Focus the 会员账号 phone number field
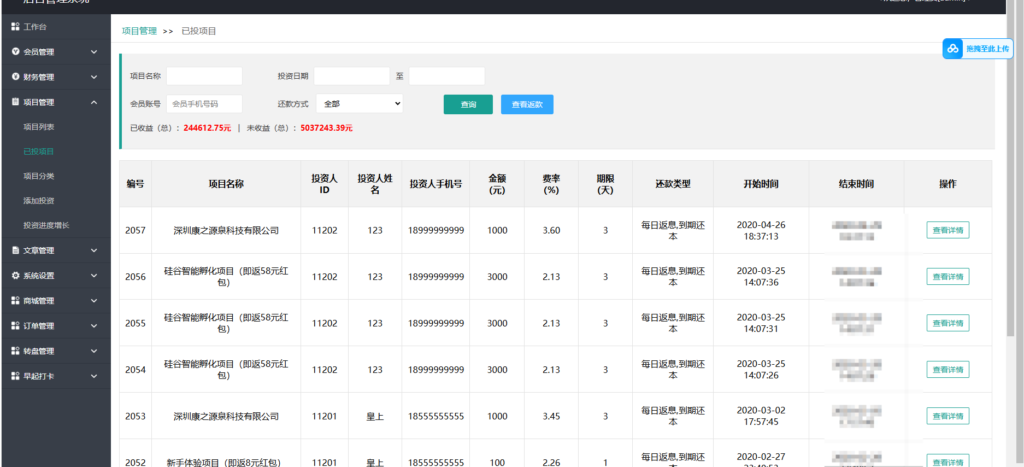Viewport: 1024px width, 467px height. click(204, 104)
